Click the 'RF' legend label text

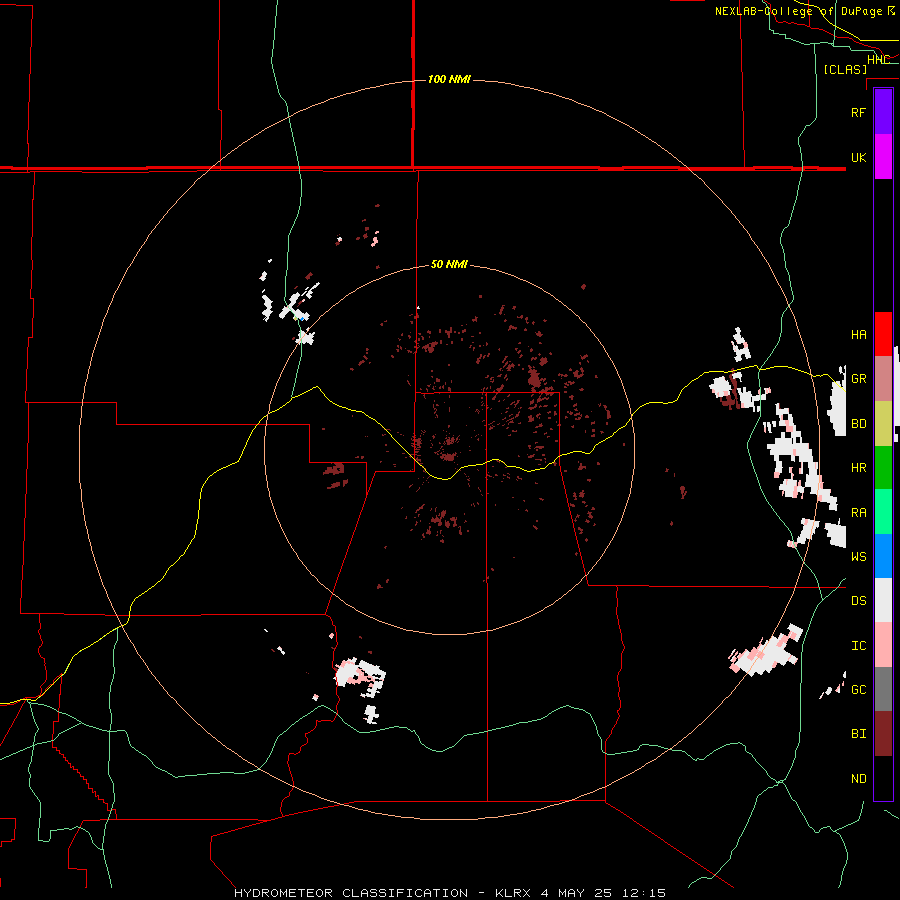[858, 112]
